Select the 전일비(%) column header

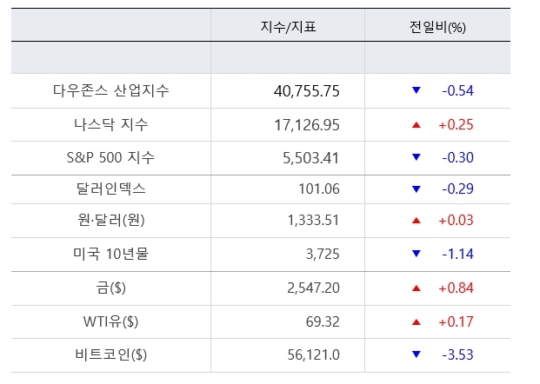(x=437, y=27)
